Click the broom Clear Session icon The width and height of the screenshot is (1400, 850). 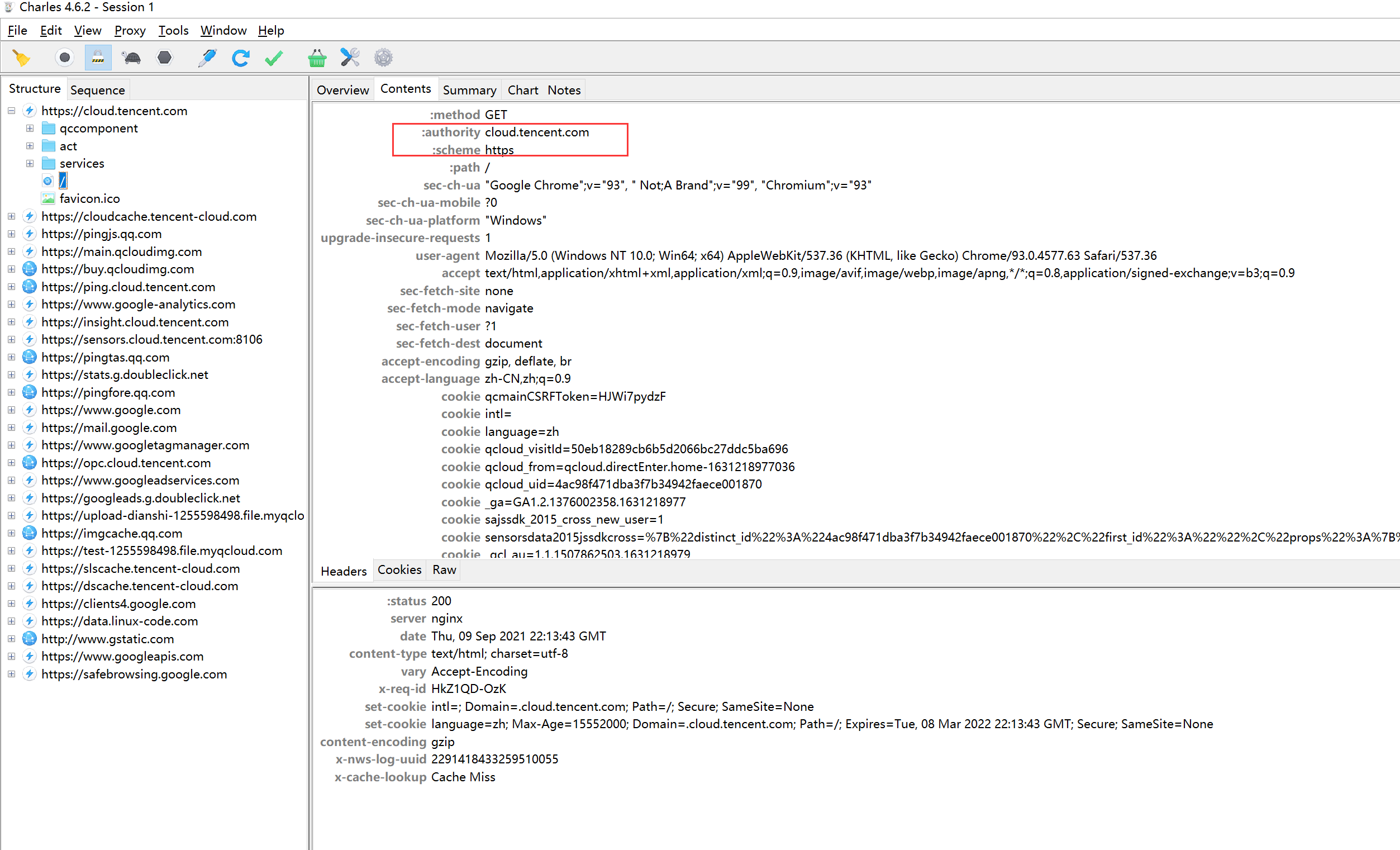[x=22, y=58]
